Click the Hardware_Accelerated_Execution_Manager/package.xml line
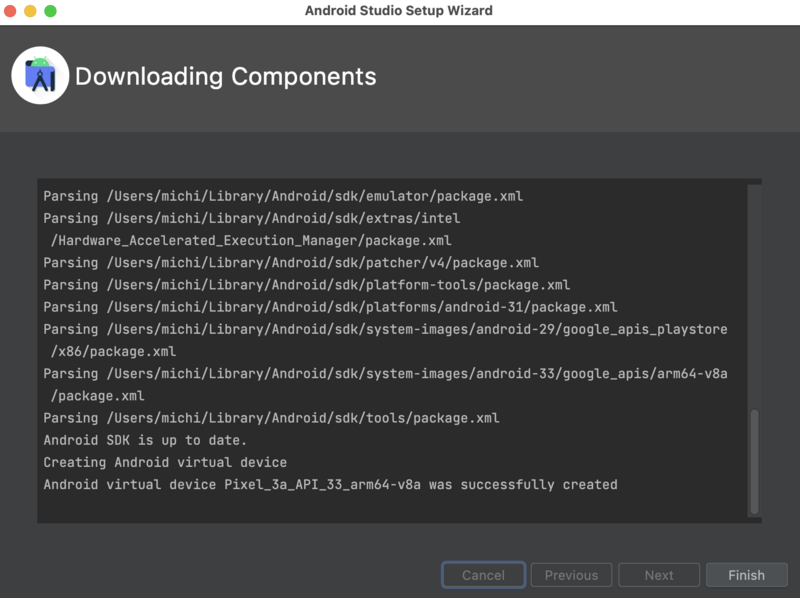The width and height of the screenshot is (800, 598). pyautogui.click(x=251, y=240)
